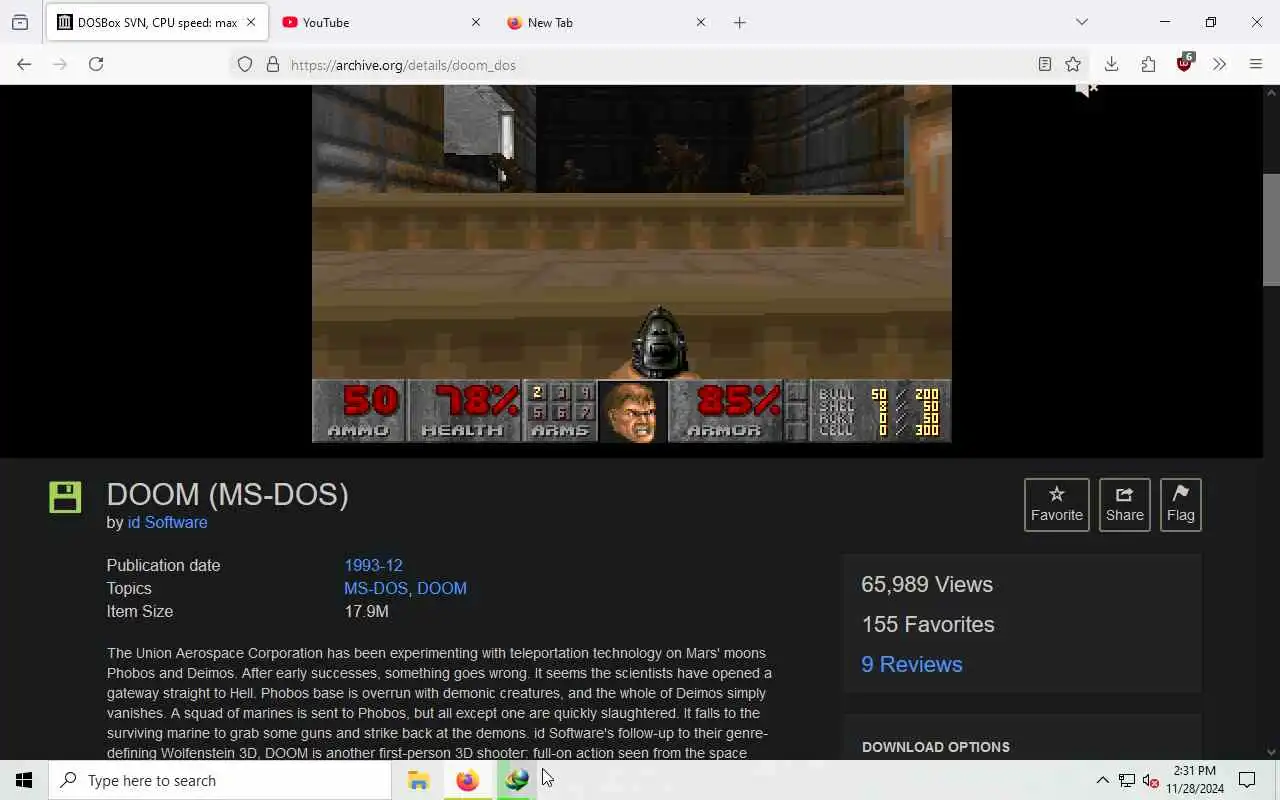
Task: Open the 1993-12 publication date link
Action: pos(373,565)
